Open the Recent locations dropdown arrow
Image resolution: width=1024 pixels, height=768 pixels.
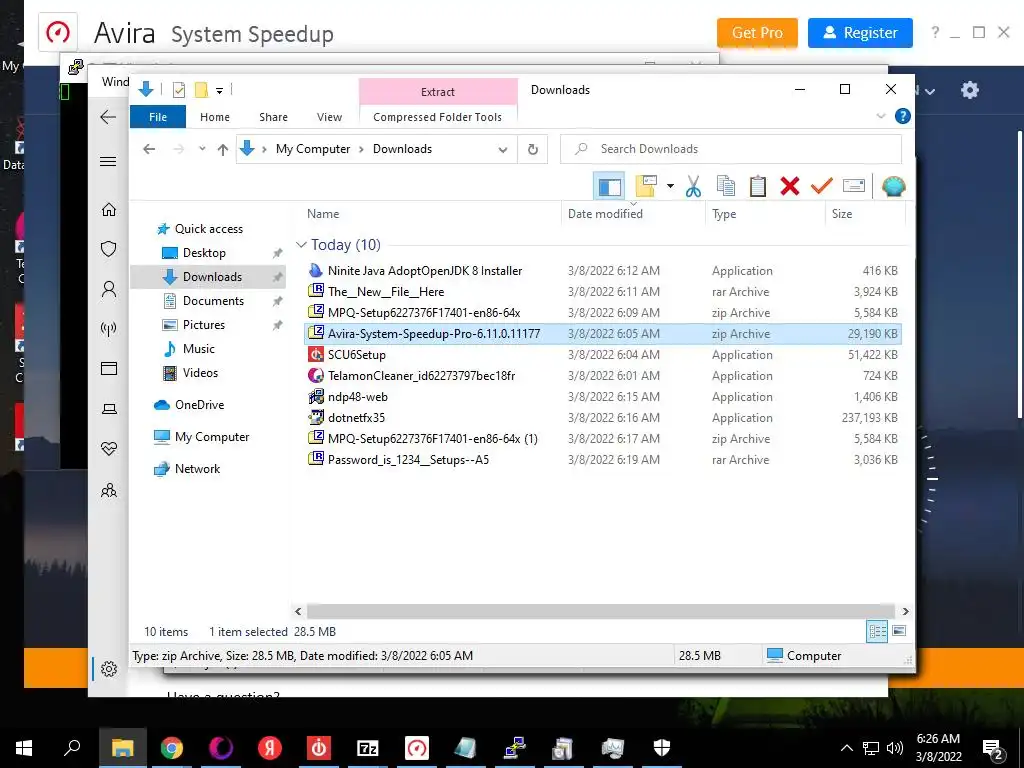202,150
